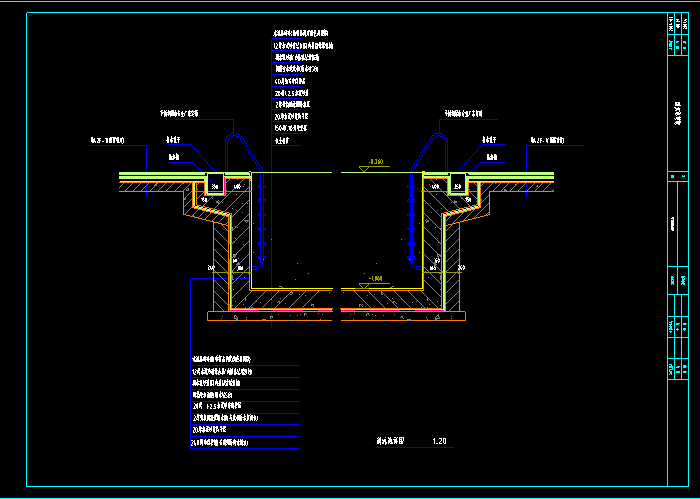Screen dimensions: 700x499
Task: Select last line of bottom annotation list
Action: pos(220,442)
